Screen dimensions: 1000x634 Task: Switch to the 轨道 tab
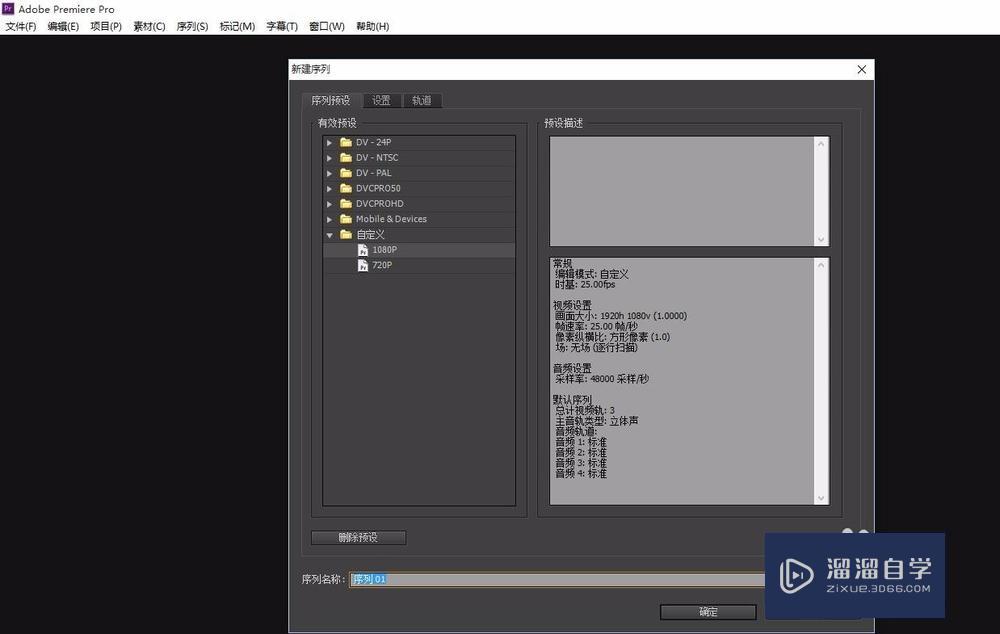[422, 100]
